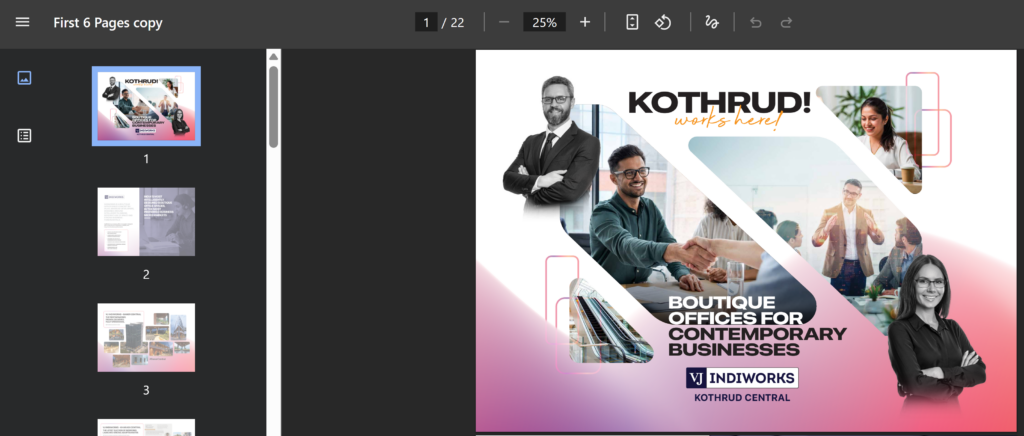Open the hamburger sidebar menu

(x=22, y=22)
